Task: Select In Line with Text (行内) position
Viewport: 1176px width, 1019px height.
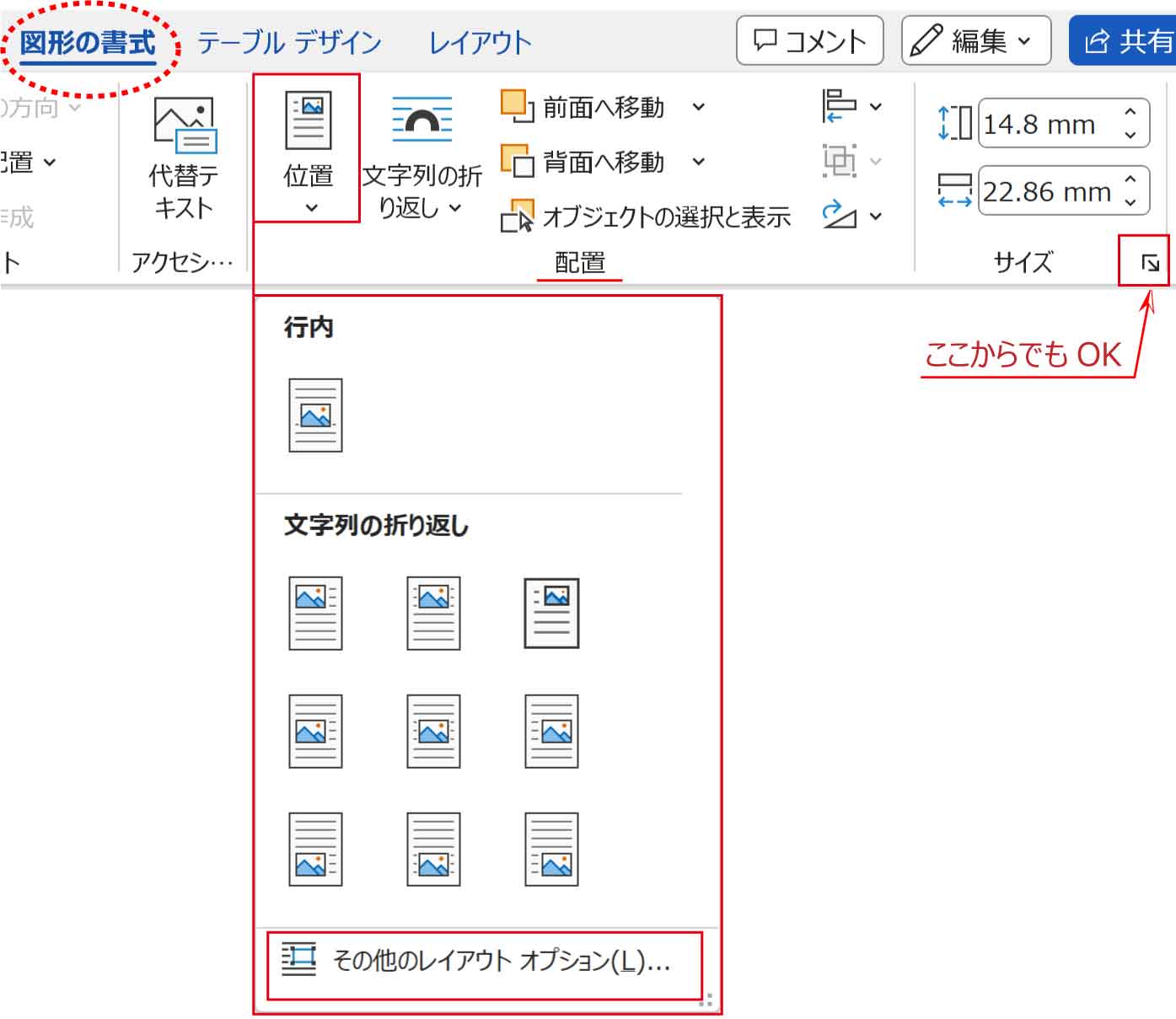Action: 315,416
